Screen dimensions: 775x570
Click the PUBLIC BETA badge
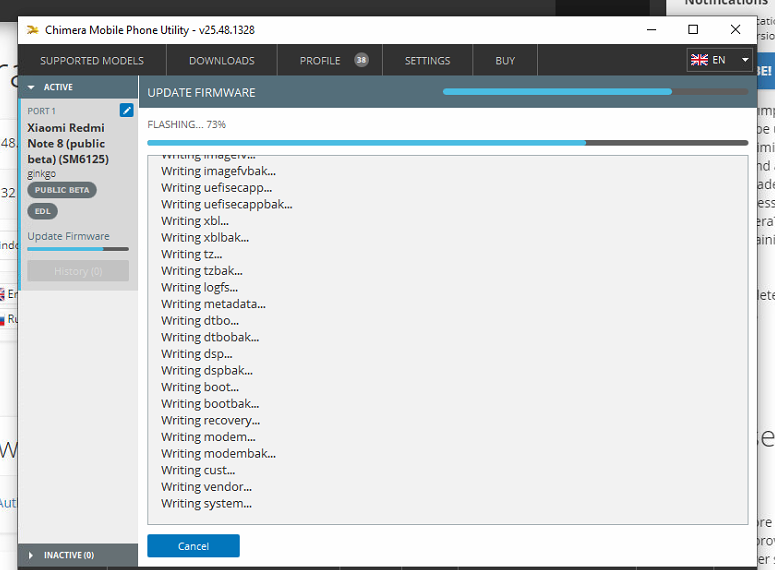click(62, 190)
